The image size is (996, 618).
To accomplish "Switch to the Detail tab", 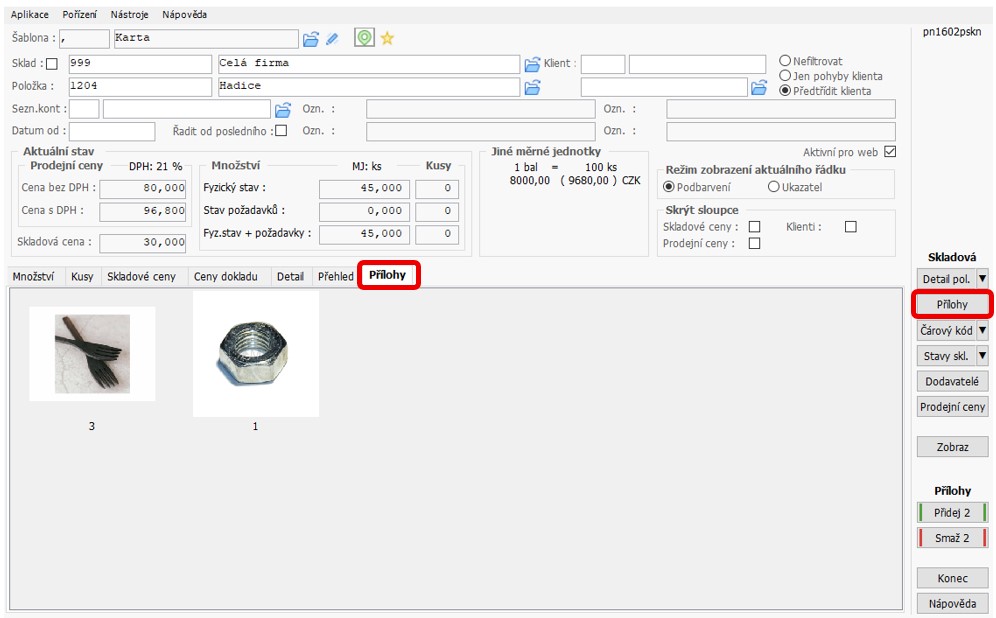I will (290, 276).
